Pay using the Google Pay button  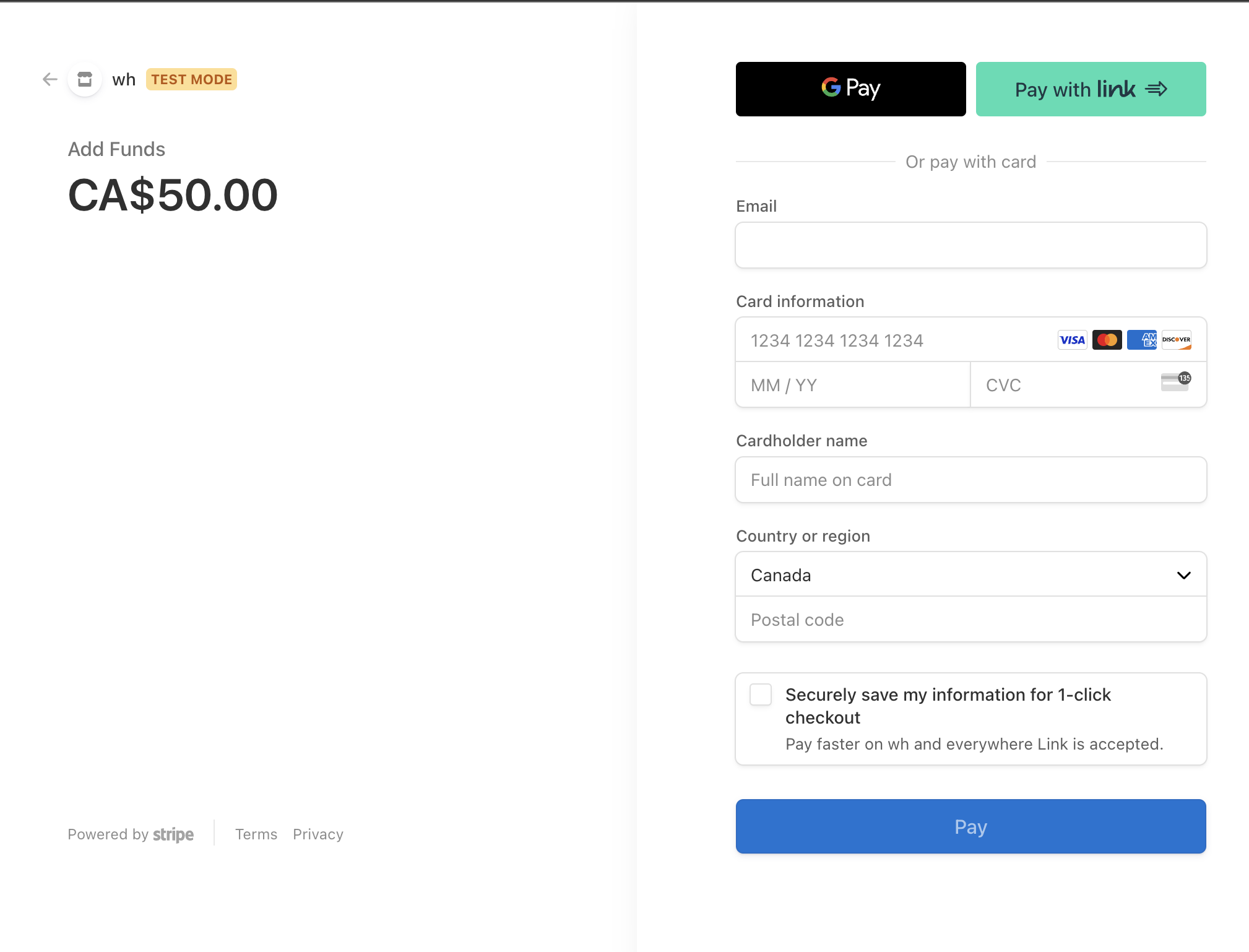[850, 89]
